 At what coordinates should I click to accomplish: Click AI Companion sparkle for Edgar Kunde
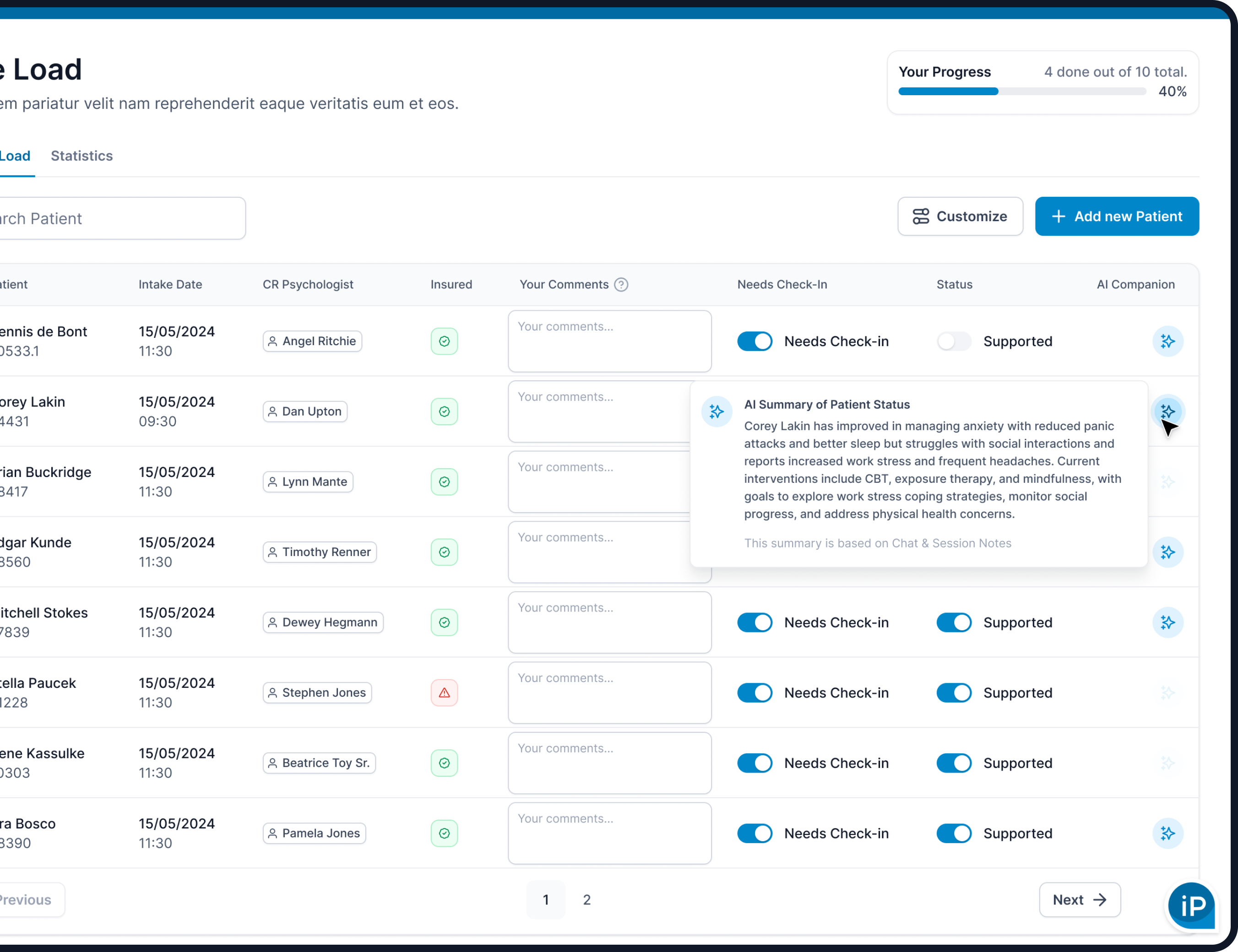(1167, 552)
